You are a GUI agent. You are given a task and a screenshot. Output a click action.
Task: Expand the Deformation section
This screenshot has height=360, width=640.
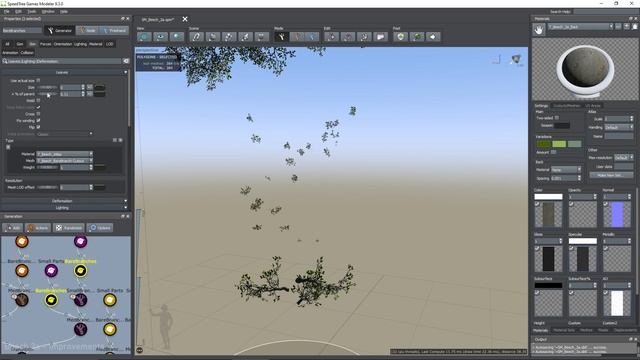(64, 201)
